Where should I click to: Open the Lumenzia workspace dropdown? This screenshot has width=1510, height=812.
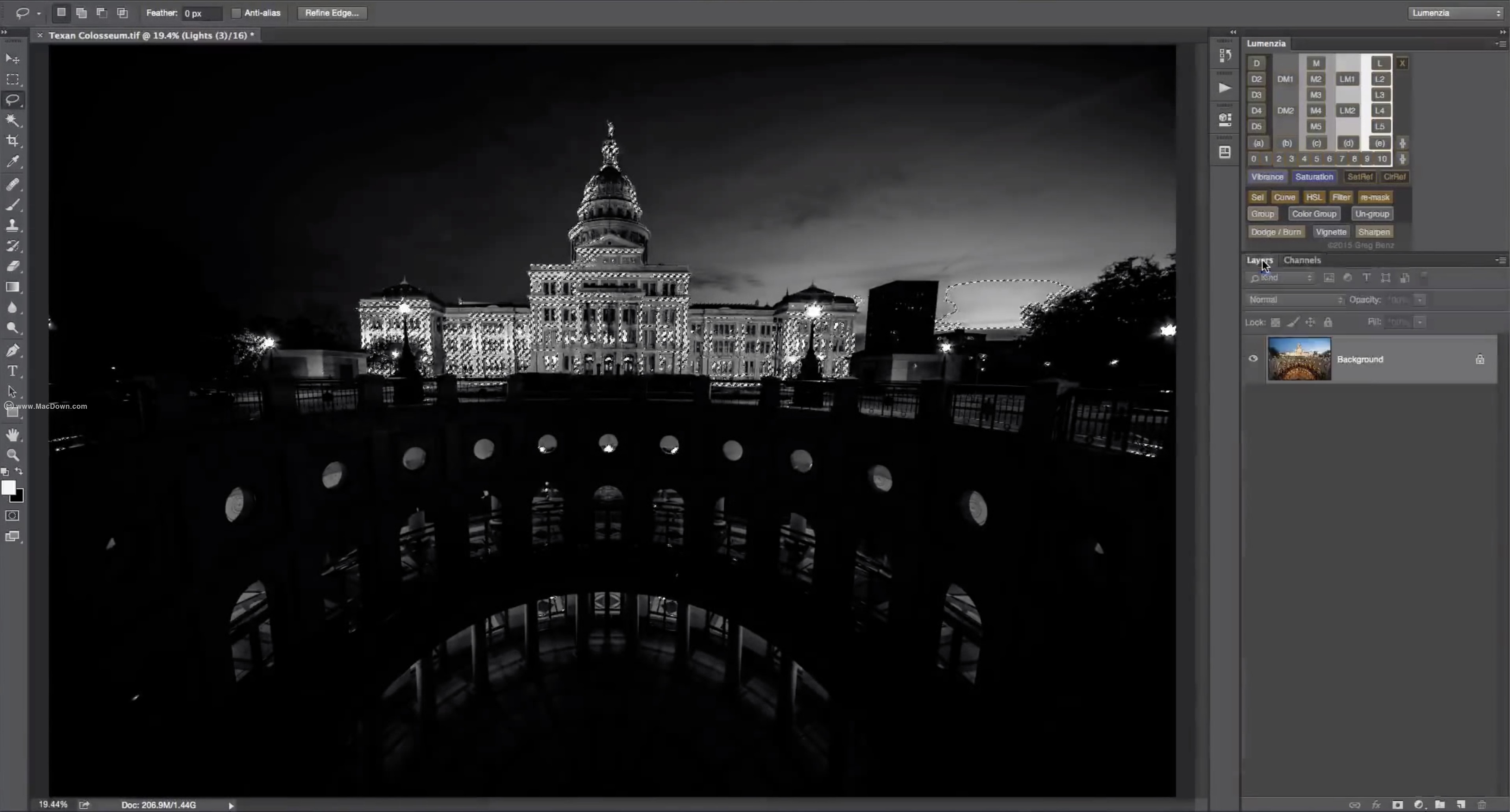click(x=1455, y=13)
